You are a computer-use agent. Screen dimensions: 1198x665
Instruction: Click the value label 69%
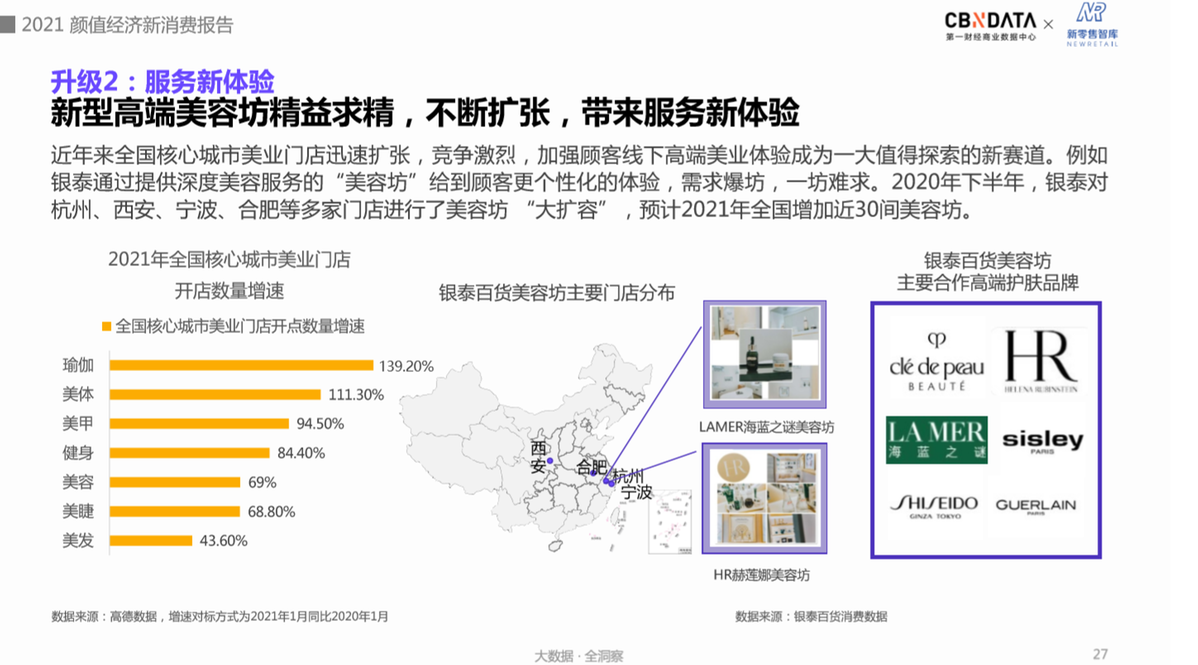[x=262, y=483]
